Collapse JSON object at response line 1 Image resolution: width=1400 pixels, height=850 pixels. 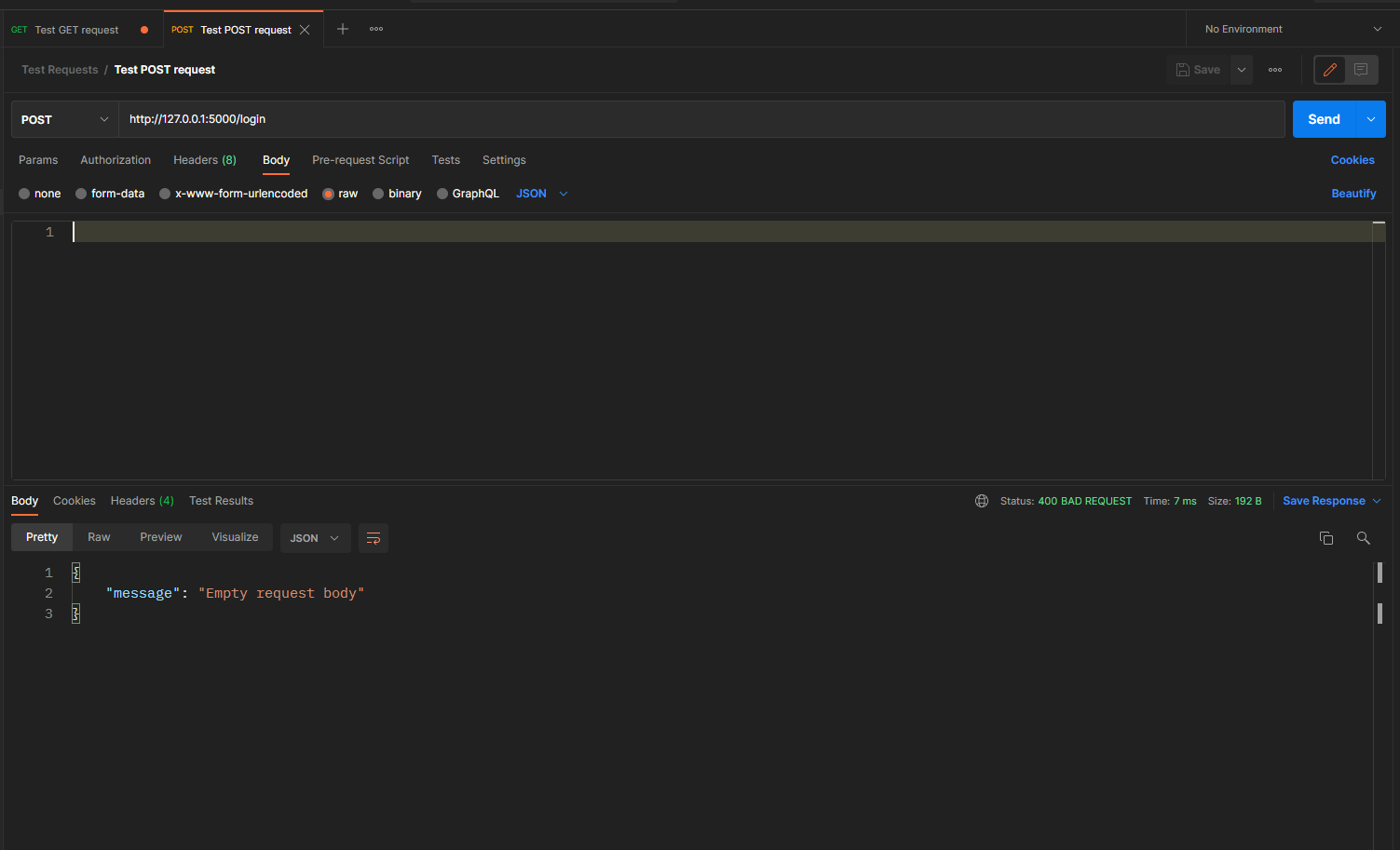pyautogui.click(x=76, y=573)
